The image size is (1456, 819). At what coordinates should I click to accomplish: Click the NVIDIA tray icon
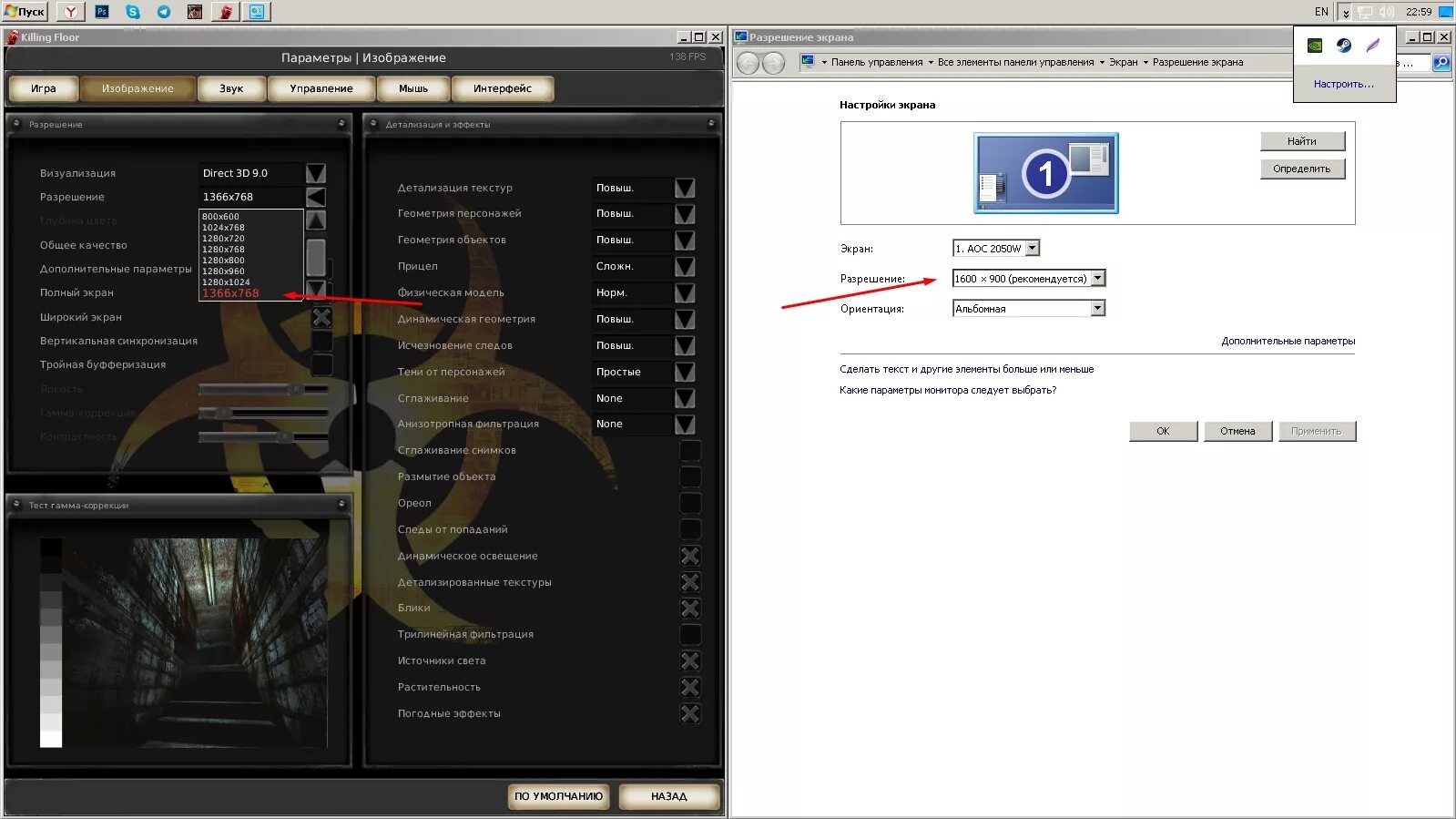1315,46
